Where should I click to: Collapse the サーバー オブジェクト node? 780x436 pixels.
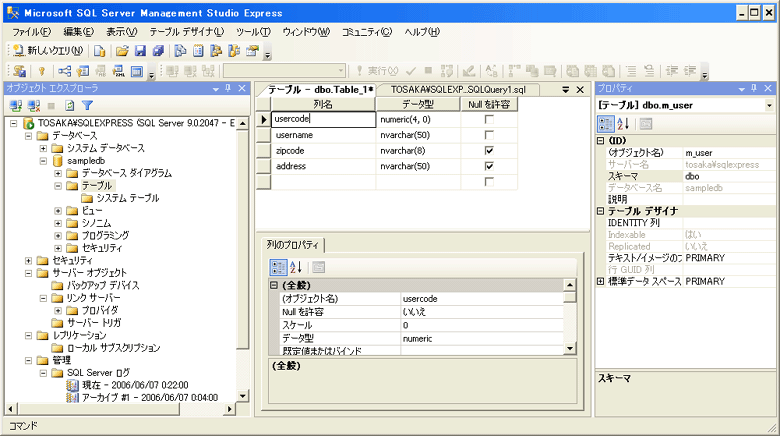click(28, 273)
